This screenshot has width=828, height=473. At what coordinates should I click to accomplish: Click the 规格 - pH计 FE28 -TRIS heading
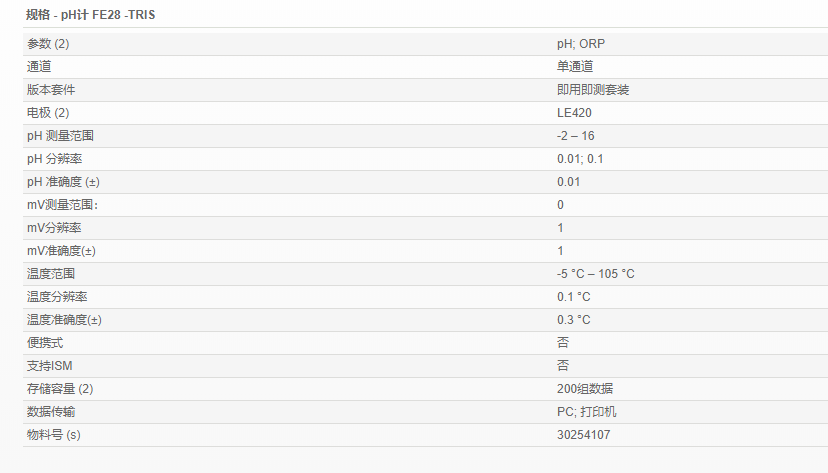90,15
